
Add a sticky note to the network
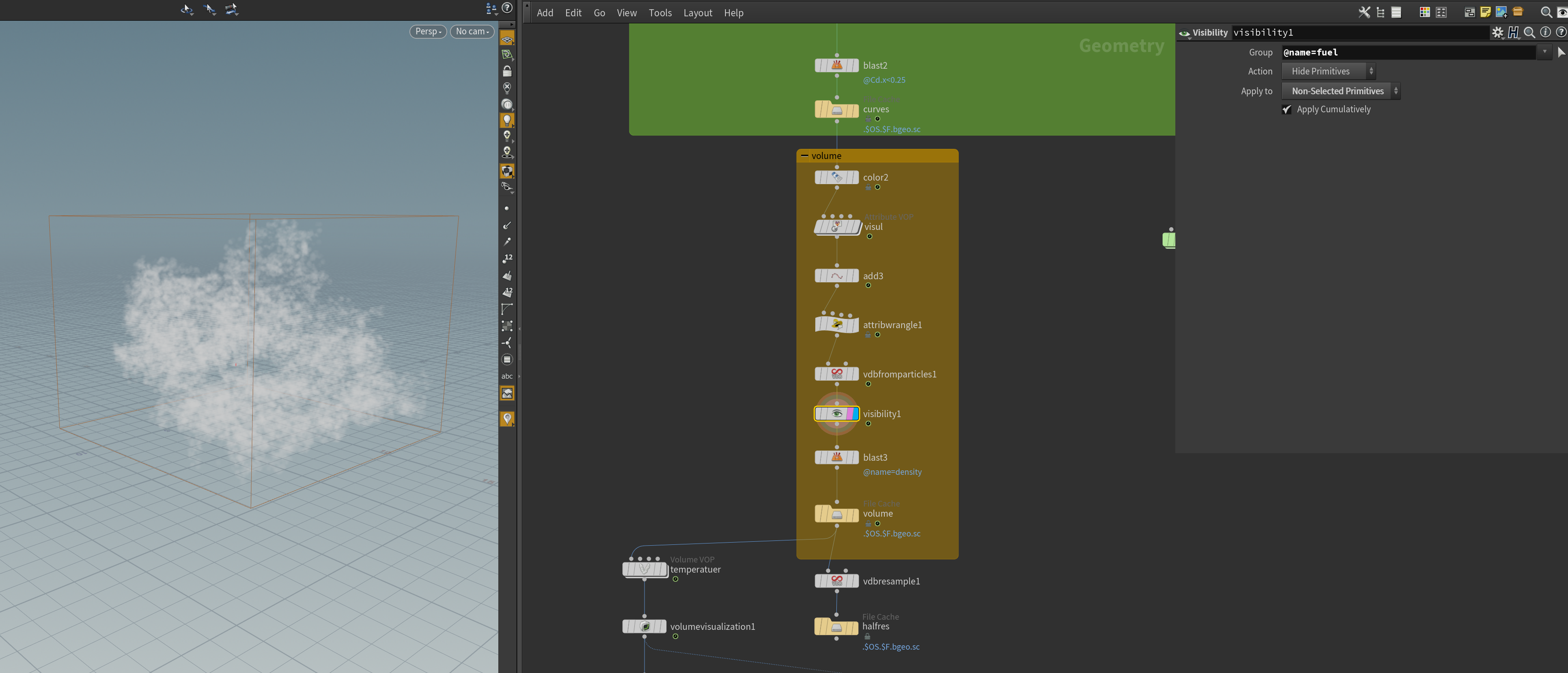click(1485, 12)
